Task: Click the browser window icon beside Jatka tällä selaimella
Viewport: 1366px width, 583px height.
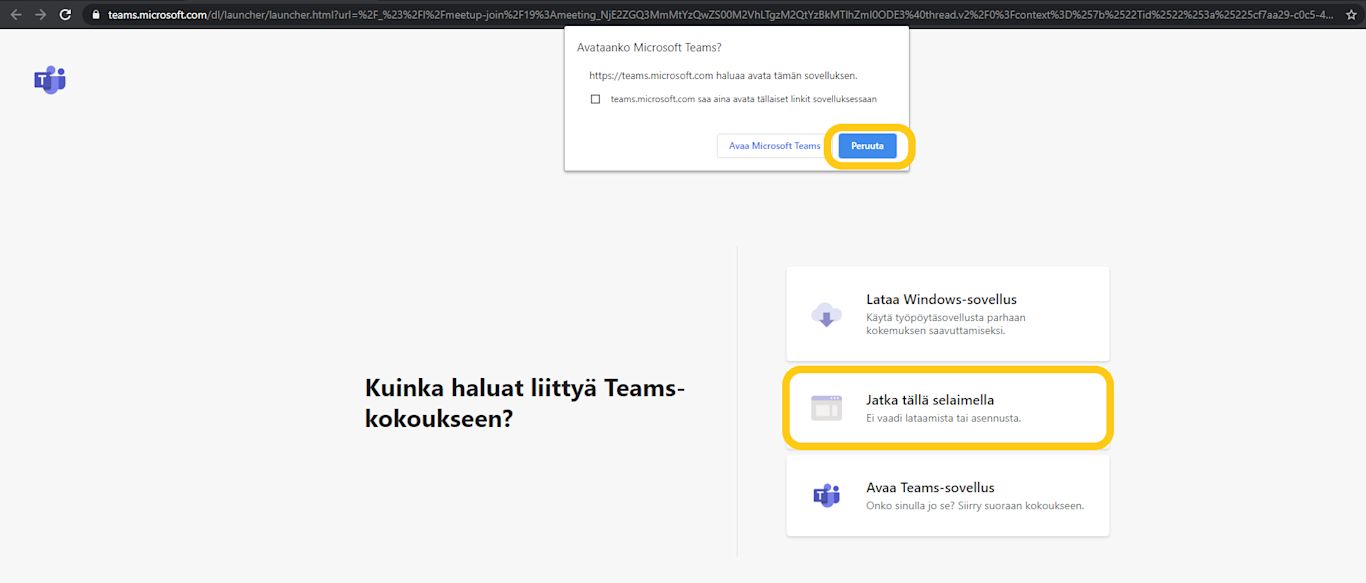Action: (x=826, y=408)
